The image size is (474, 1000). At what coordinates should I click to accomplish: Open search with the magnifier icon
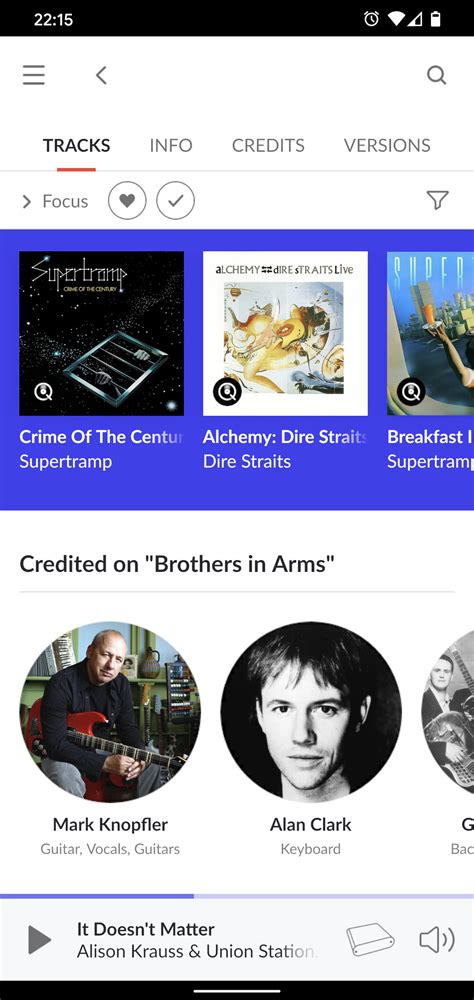click(436, 75)
